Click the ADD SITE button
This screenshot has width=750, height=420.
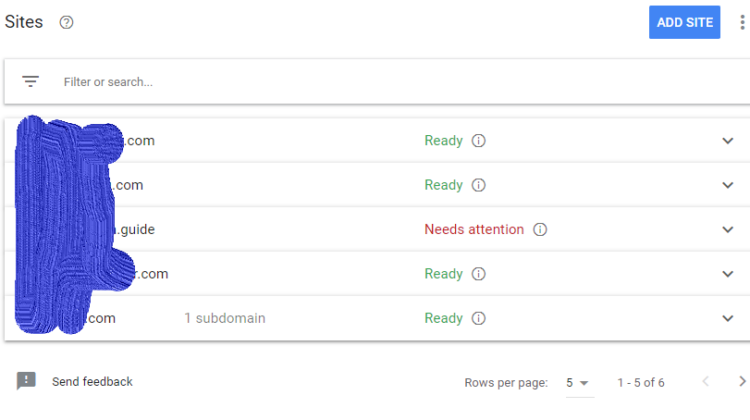pyautogui.click(x=684, y=23)
